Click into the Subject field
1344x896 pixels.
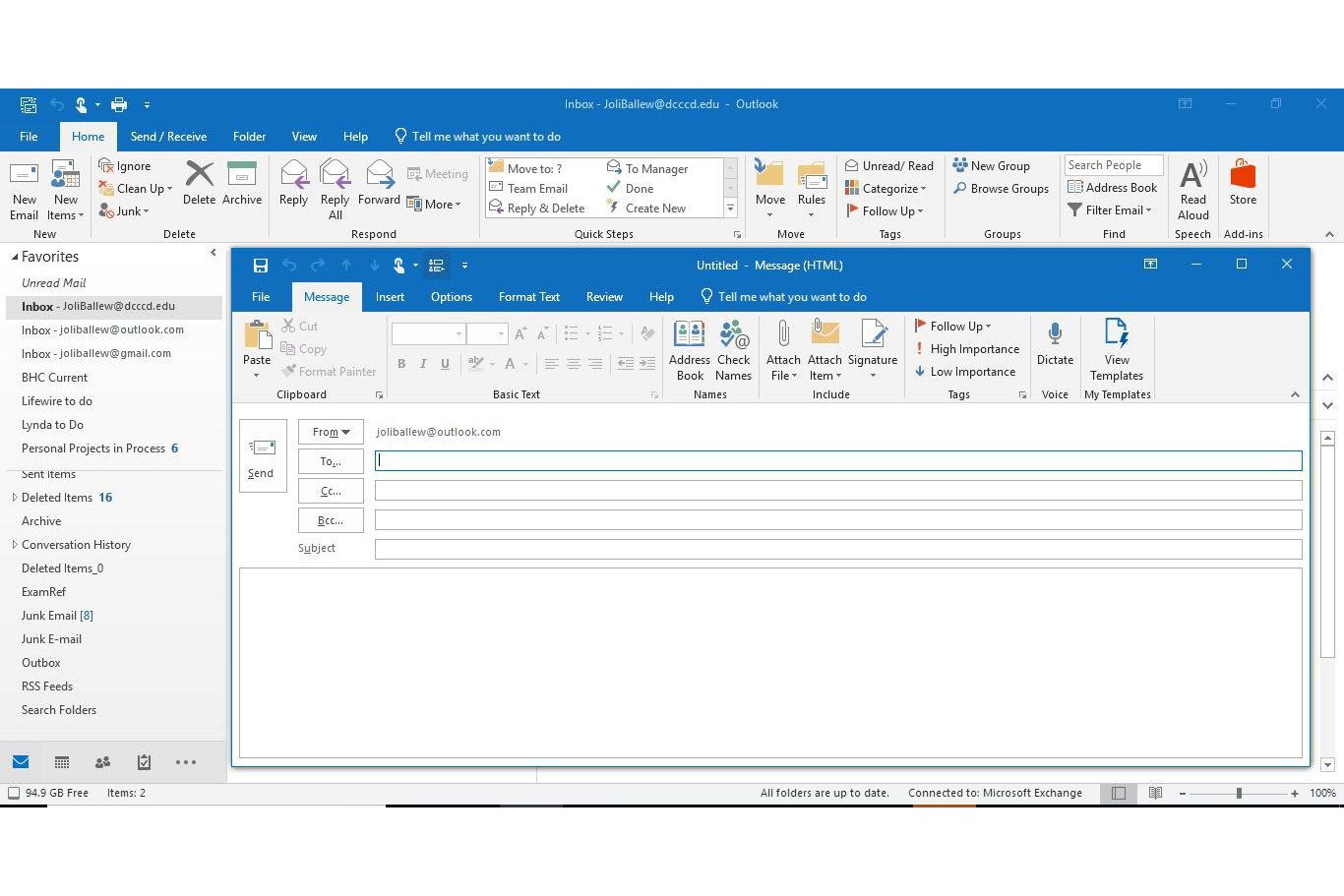pos(837,549)
